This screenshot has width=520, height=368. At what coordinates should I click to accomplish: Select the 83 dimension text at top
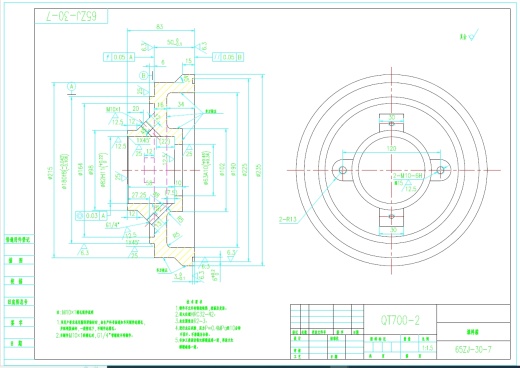click(160, 26)
